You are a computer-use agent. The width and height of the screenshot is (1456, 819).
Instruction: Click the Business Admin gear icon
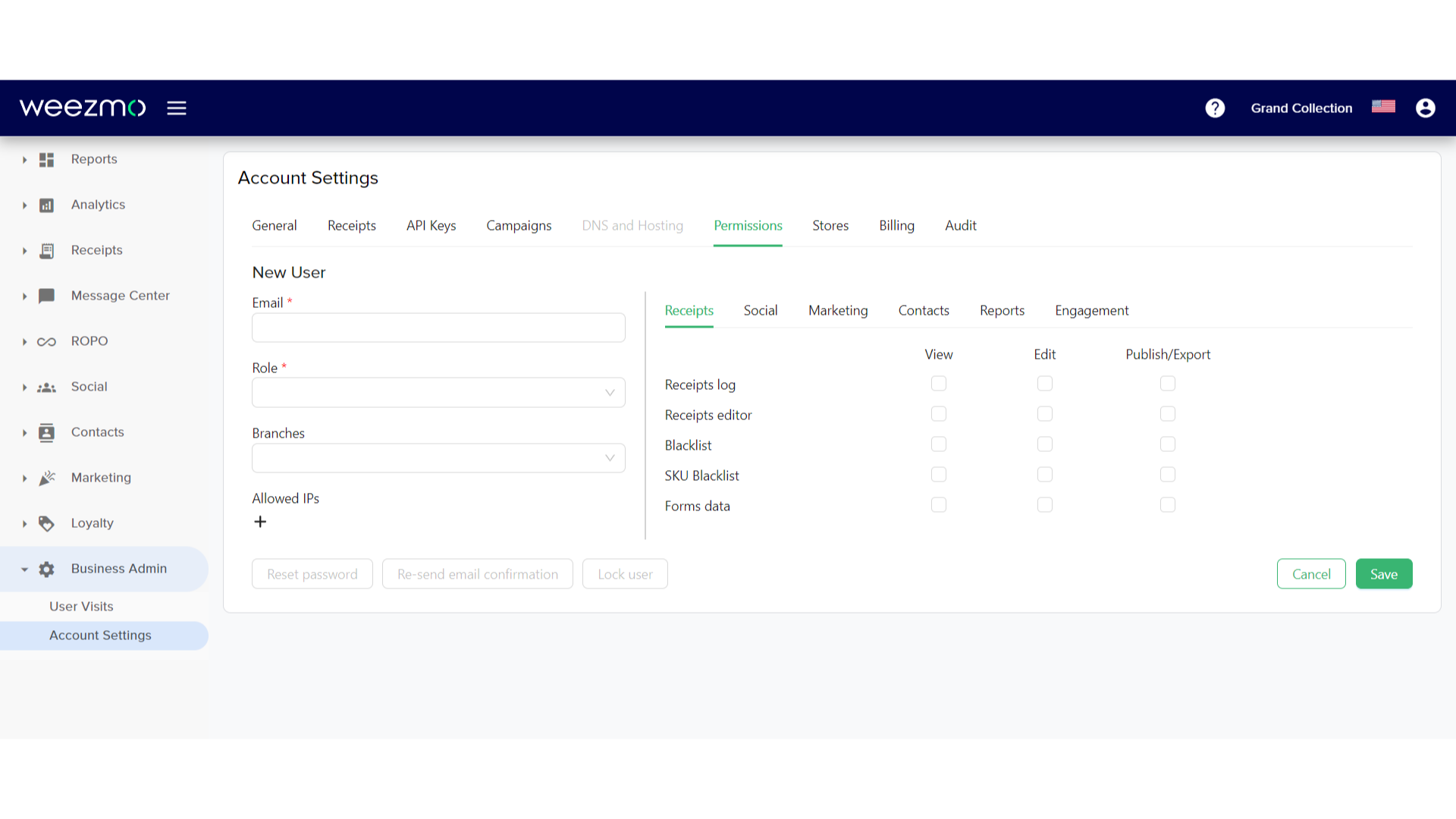pyautogui.click(x=45, y=568)
